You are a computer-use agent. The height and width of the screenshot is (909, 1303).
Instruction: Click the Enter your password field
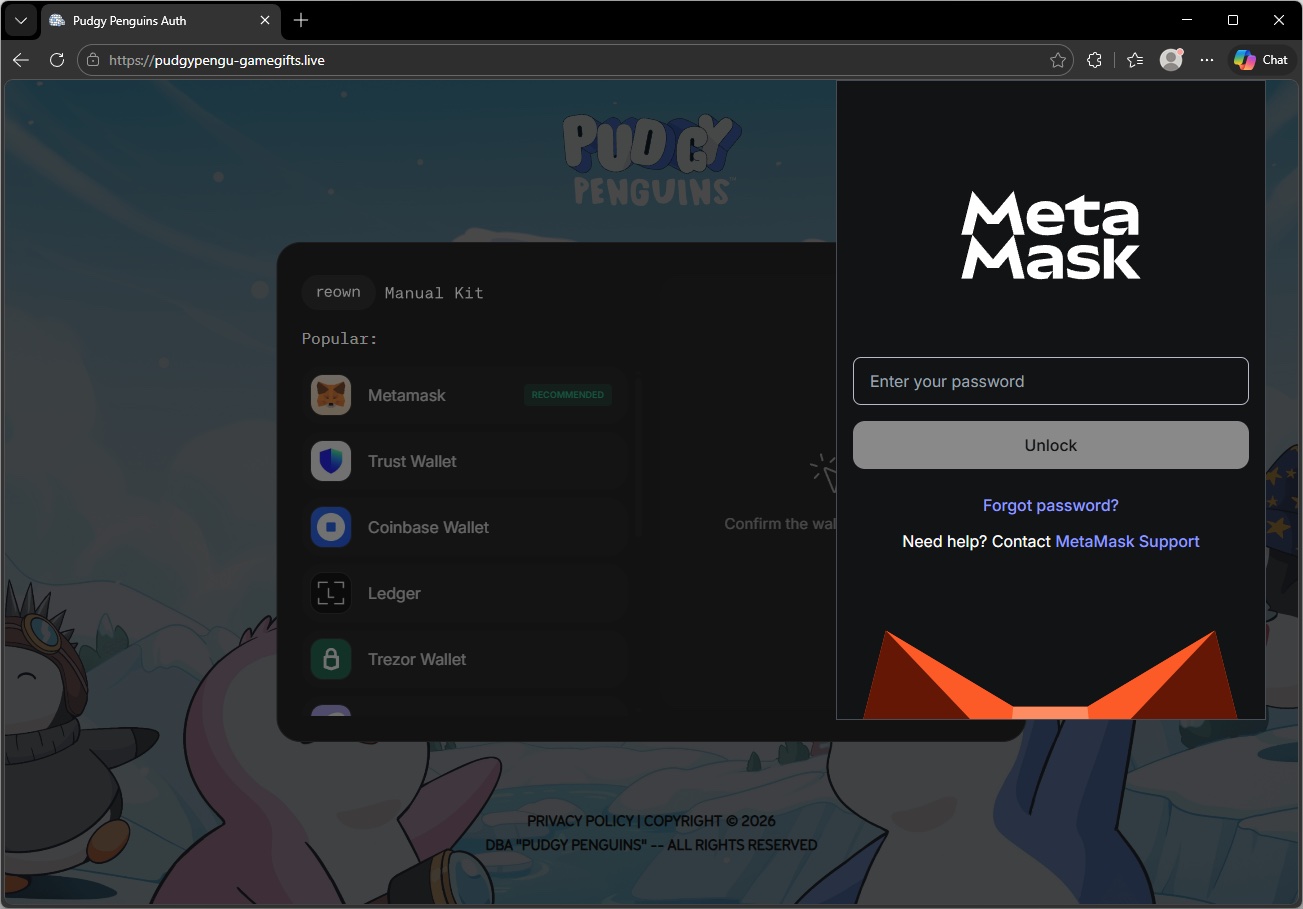point(1050,381)
